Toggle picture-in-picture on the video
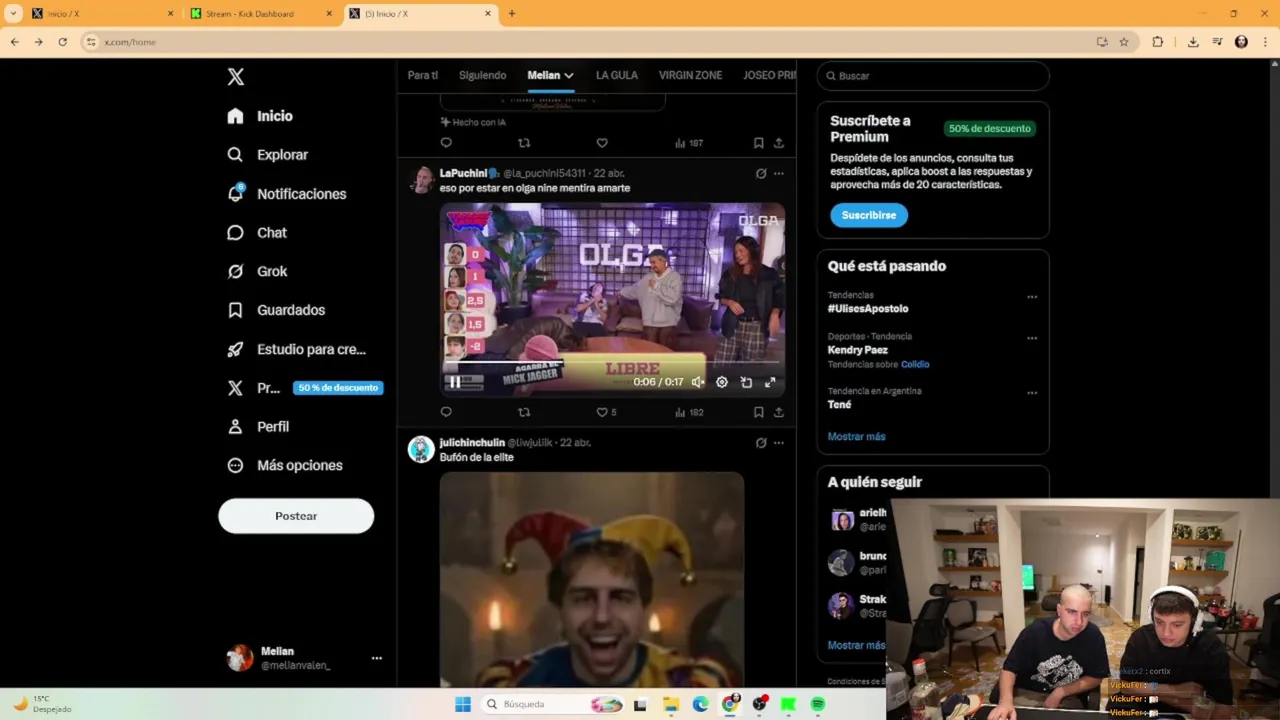This screenshot has height=720, width=1280. pyautogui.click(x=746, y=382)
